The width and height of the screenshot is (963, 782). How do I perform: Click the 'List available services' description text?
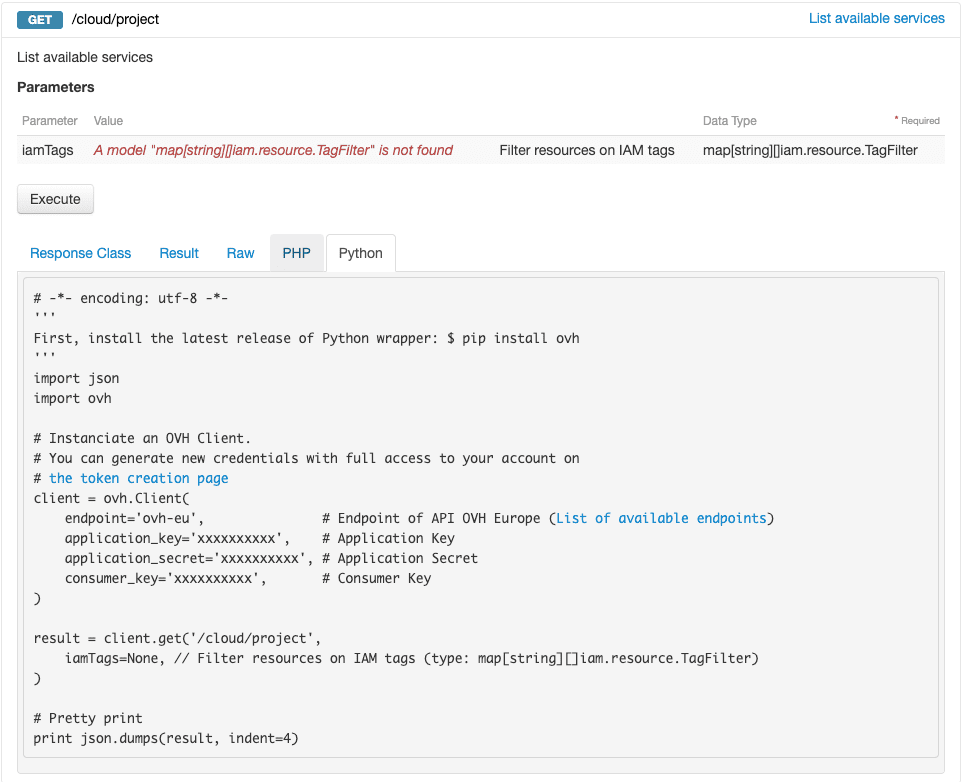coord(85,57)
